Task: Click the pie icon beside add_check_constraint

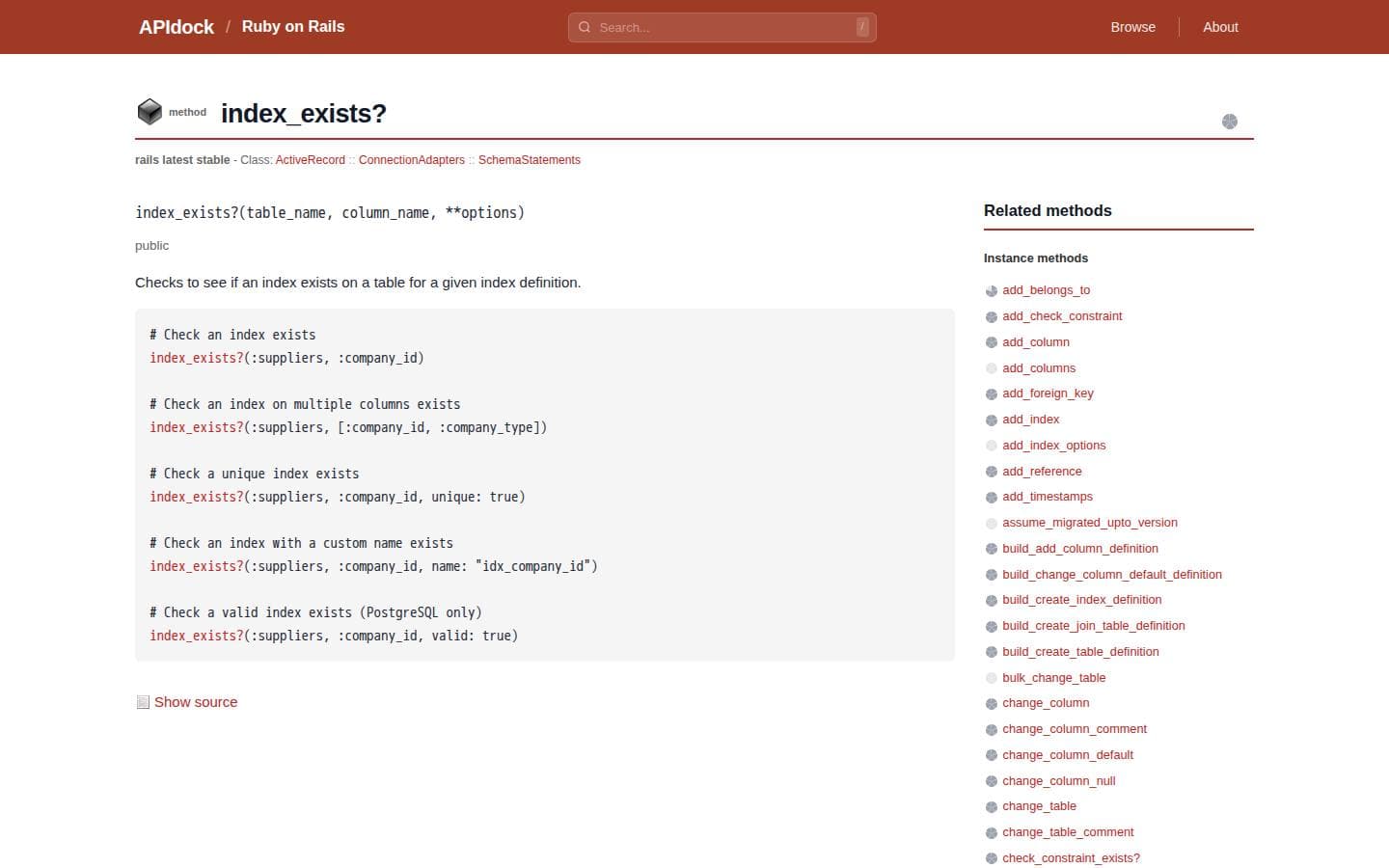Action: [x=992, y=317]
